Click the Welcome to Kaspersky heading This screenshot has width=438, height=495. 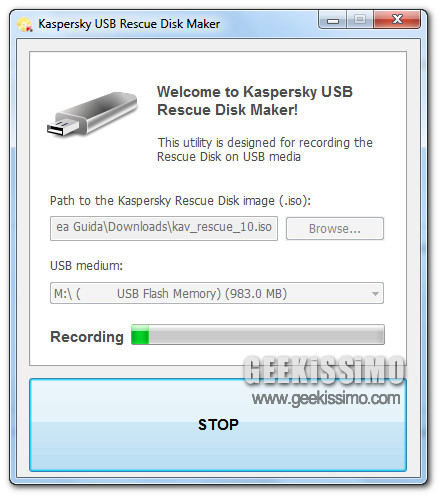(255, 101)
